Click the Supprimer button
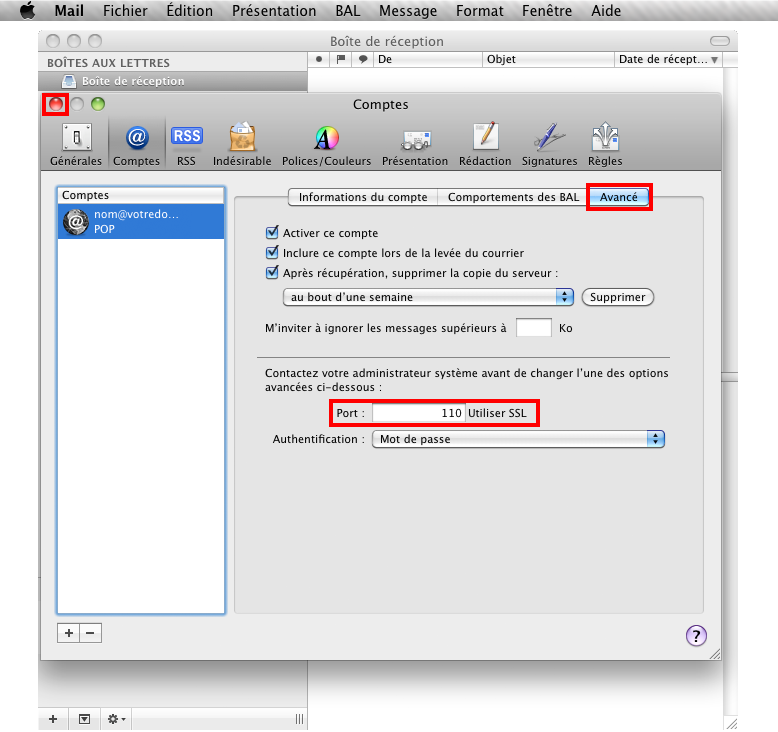Image resolution: width=778 pixels, height=732 pixels. [617, 297]
